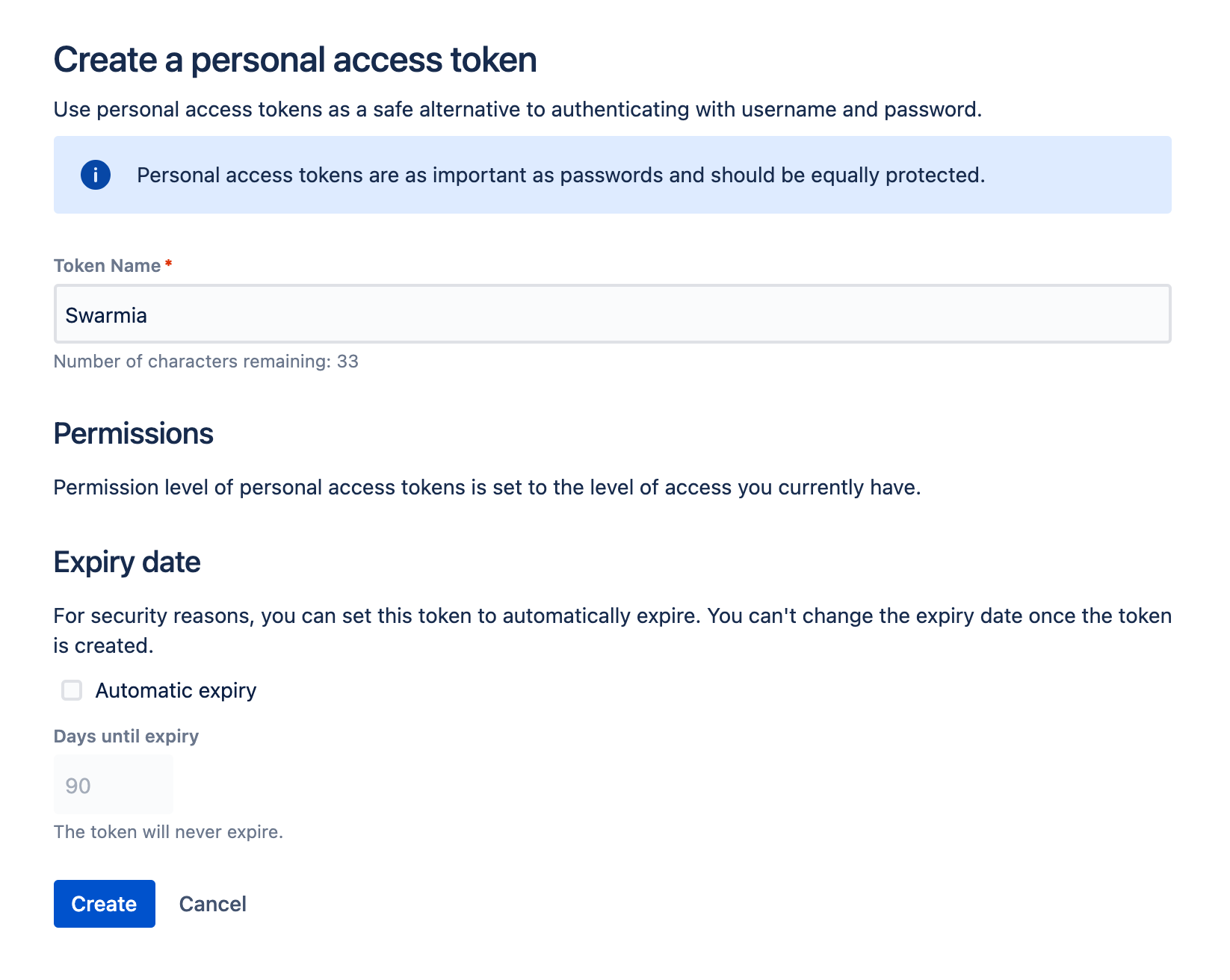The image size is (1230, 980).
Task: Click the Expiry date section heading
Action: pos(127,562)
